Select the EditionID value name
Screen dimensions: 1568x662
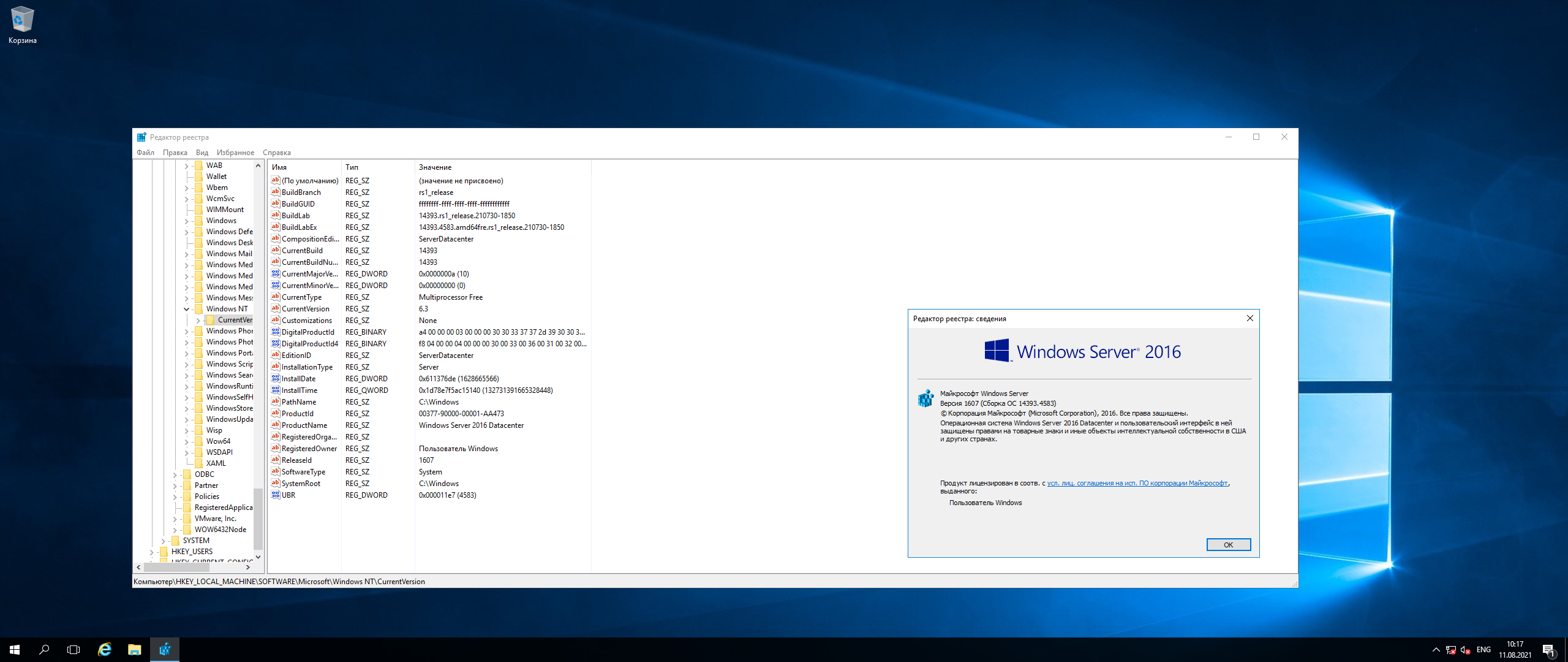pyautogui.click(x=296, y=355)
